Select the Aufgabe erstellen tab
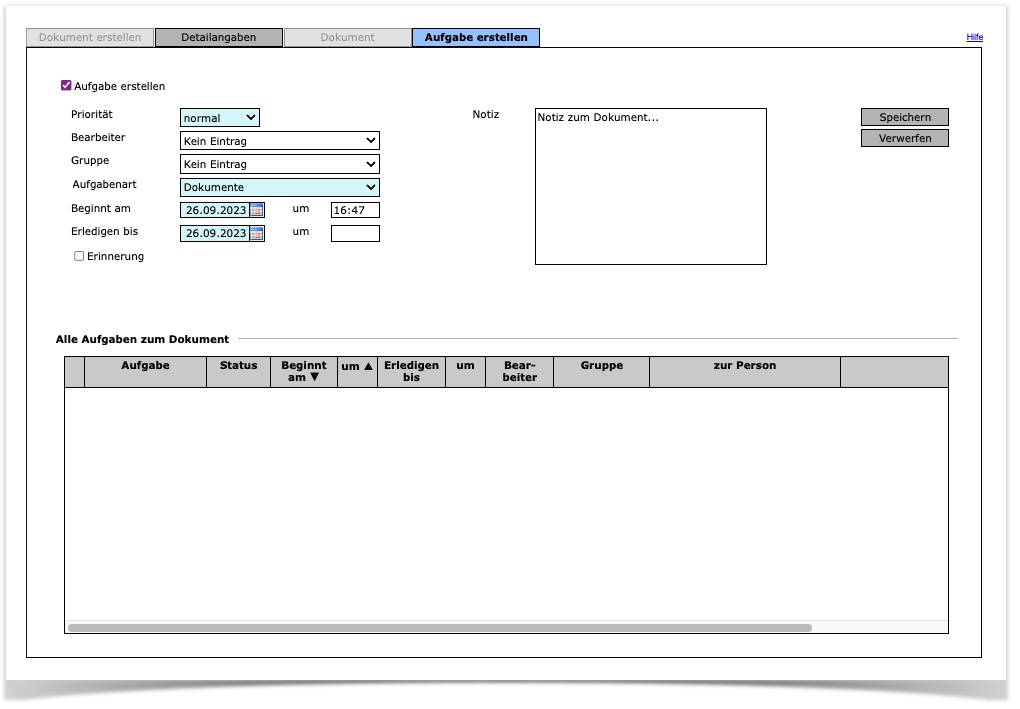Viewport: 1020px width, 709px height. coord(476,38)
